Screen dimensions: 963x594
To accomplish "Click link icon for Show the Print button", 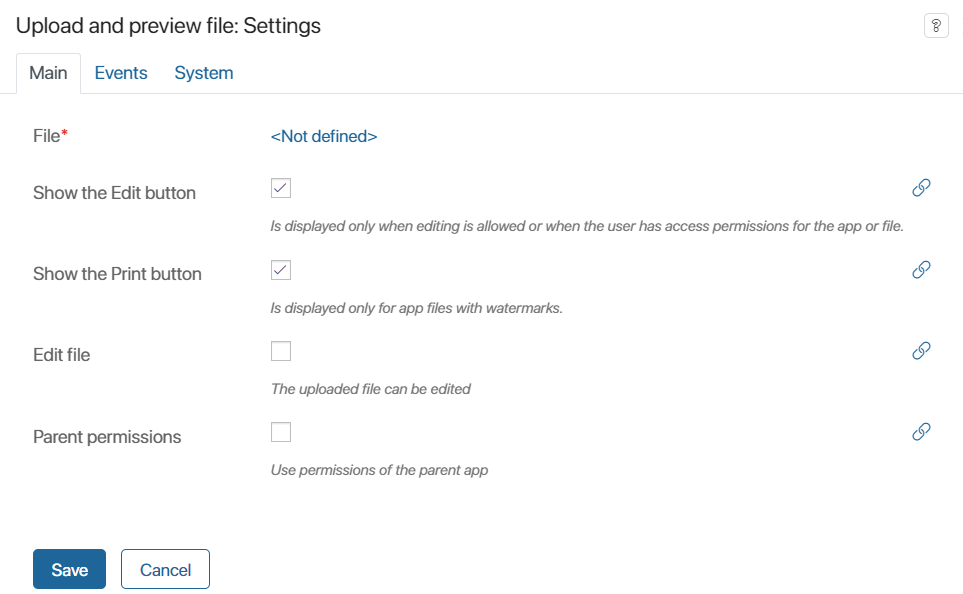I will tap(921, 269).
